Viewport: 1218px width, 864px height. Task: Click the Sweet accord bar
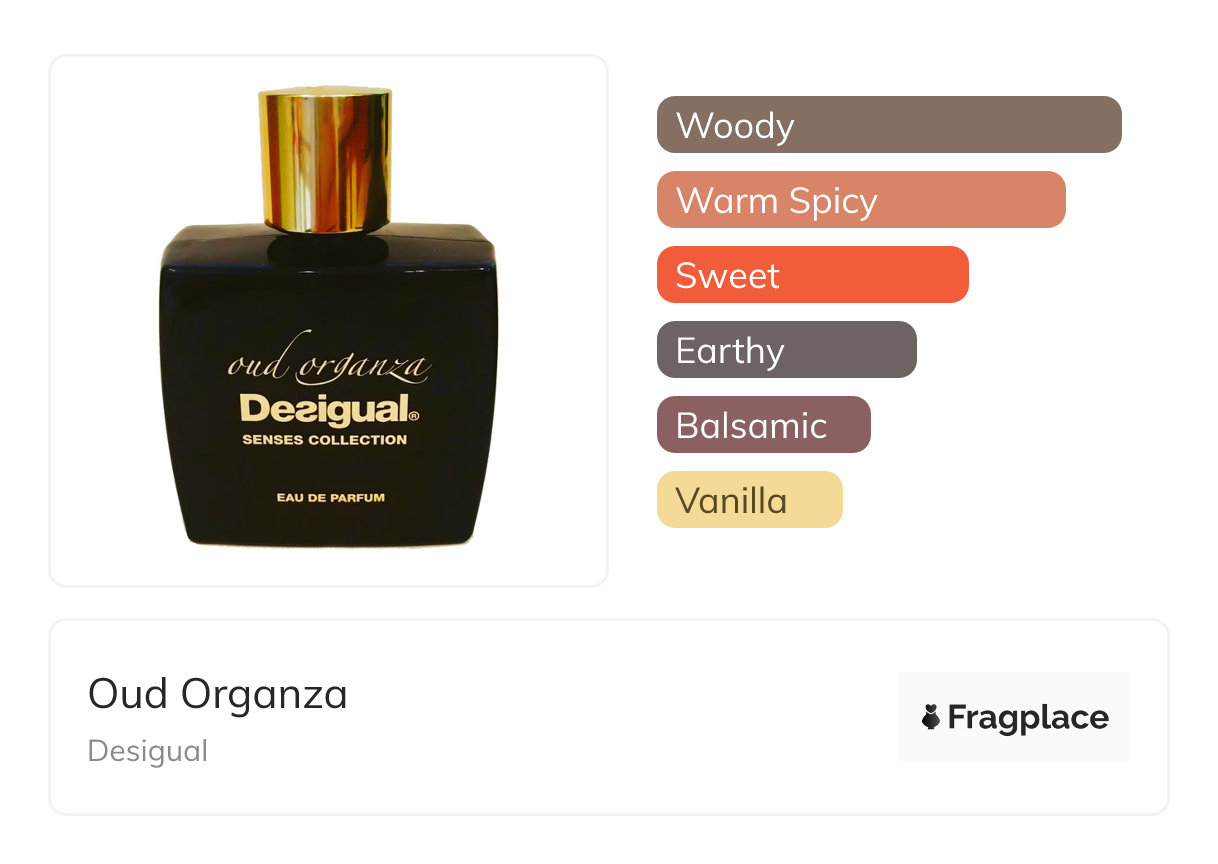click(x=813, y=275)
